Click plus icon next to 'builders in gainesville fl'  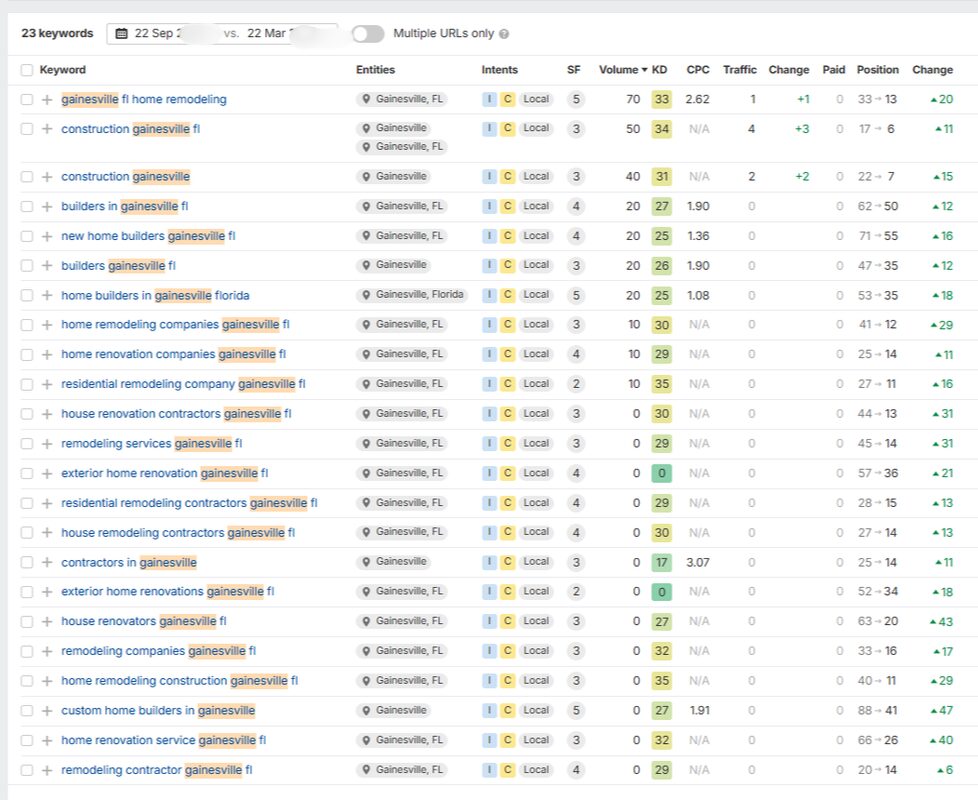pos(47,207)
